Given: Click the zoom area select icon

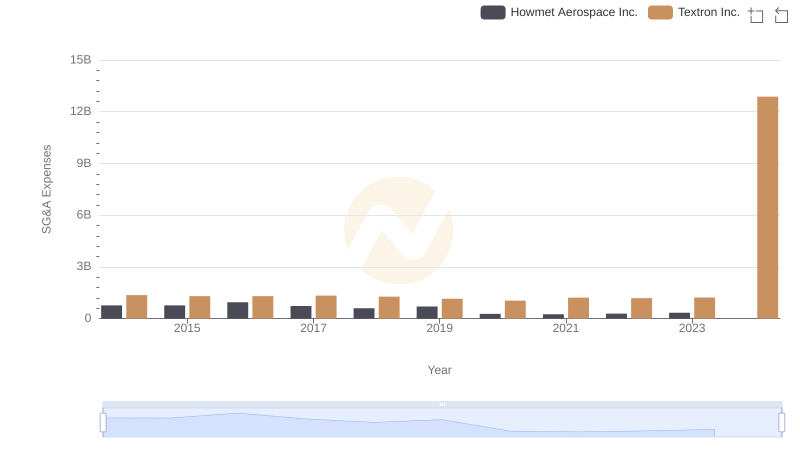Looking at the screenshot, I should (x=756, y=15).
